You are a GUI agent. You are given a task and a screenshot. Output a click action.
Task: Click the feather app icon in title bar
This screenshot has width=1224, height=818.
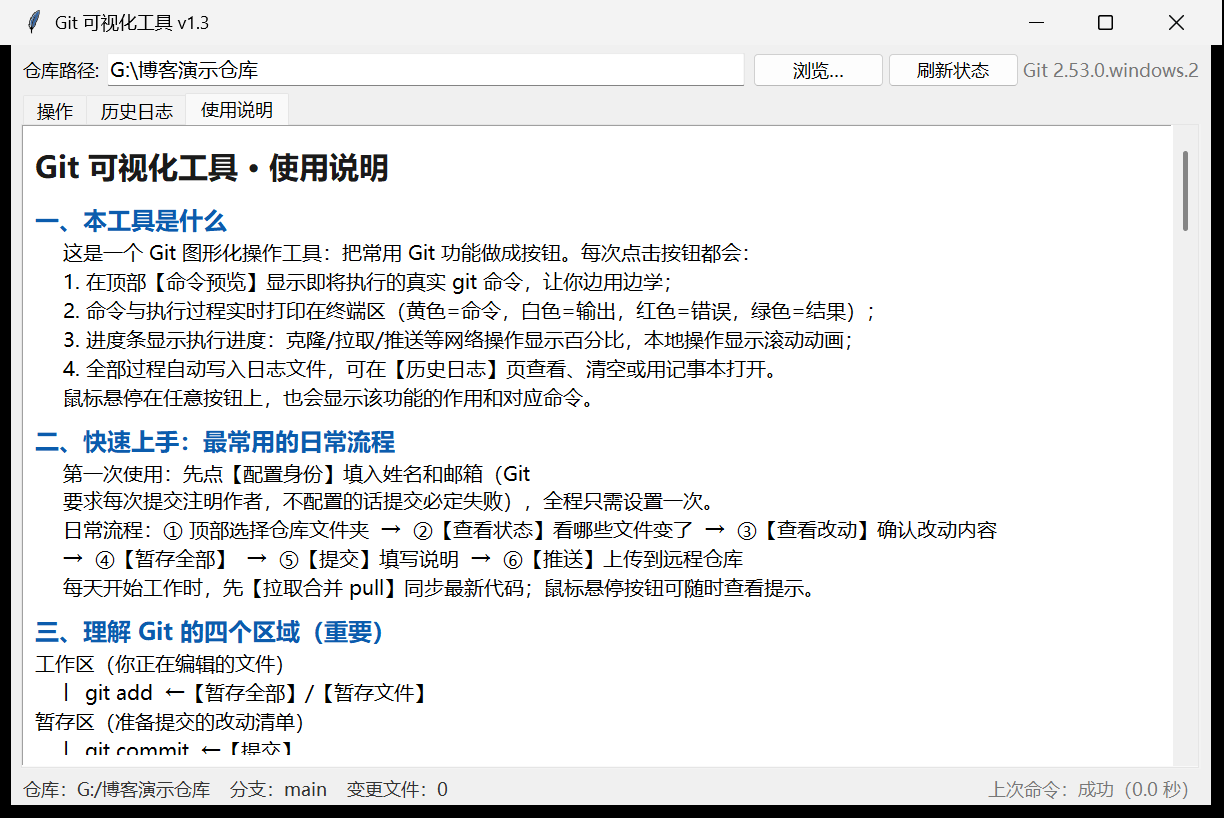point(34,22)
